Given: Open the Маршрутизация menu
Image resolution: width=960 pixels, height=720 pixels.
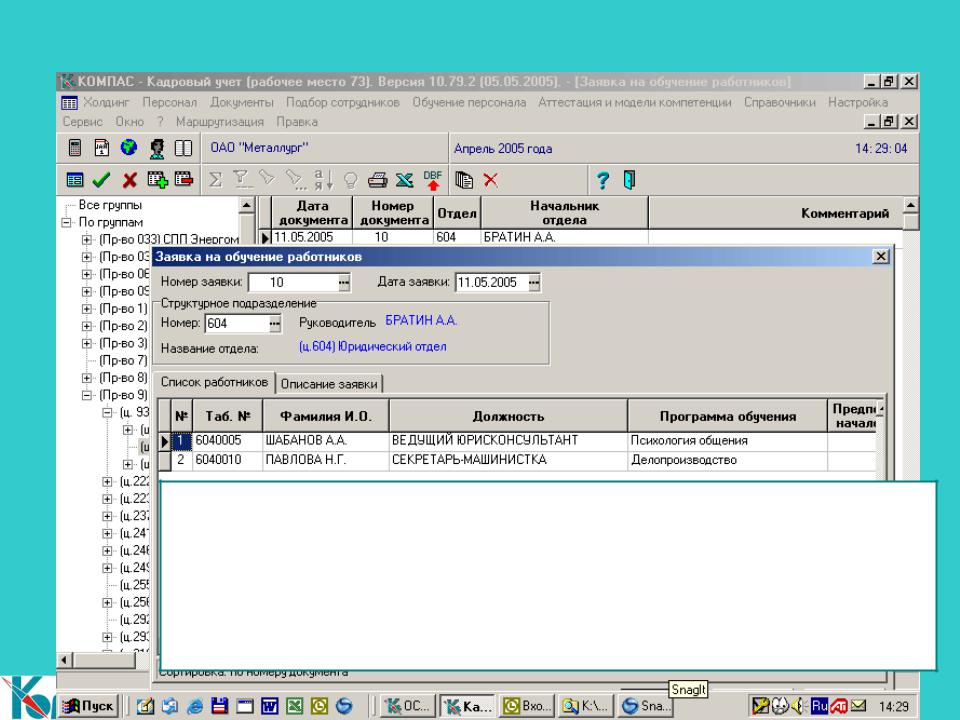Looking at the screenshot, I should coord(220,122).
